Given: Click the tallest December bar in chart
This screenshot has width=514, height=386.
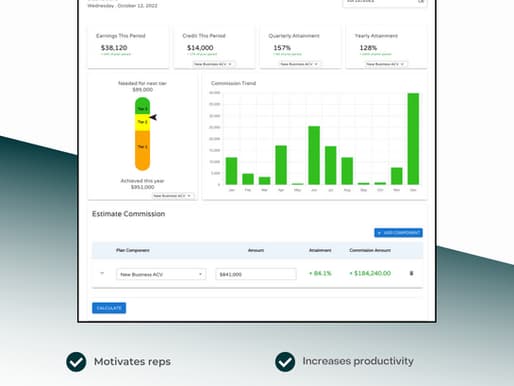Looking at the screenshot, I should pyautogui.click(x=413, y=139).
